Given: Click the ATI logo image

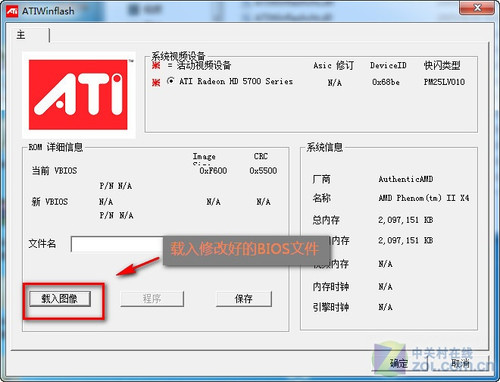Looking at the screenshot, I should pyautogui.click(x=79, y=95).
